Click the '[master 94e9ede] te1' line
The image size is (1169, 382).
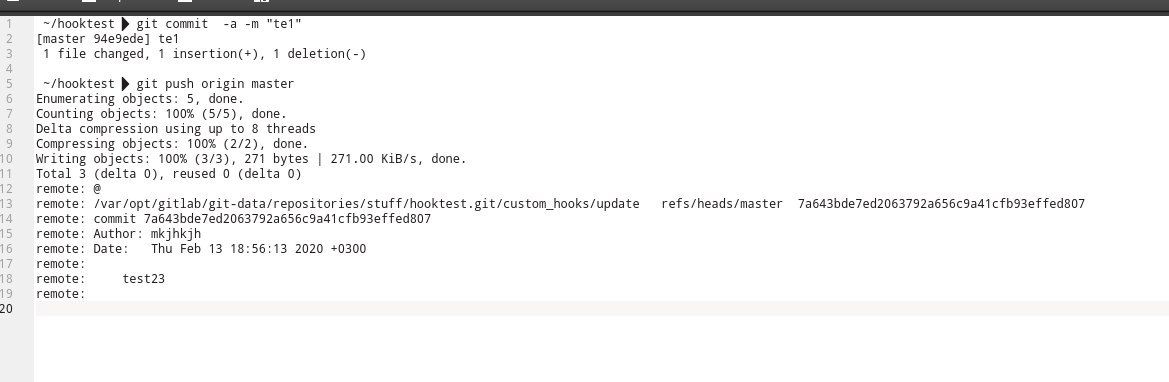coord(107,39)
